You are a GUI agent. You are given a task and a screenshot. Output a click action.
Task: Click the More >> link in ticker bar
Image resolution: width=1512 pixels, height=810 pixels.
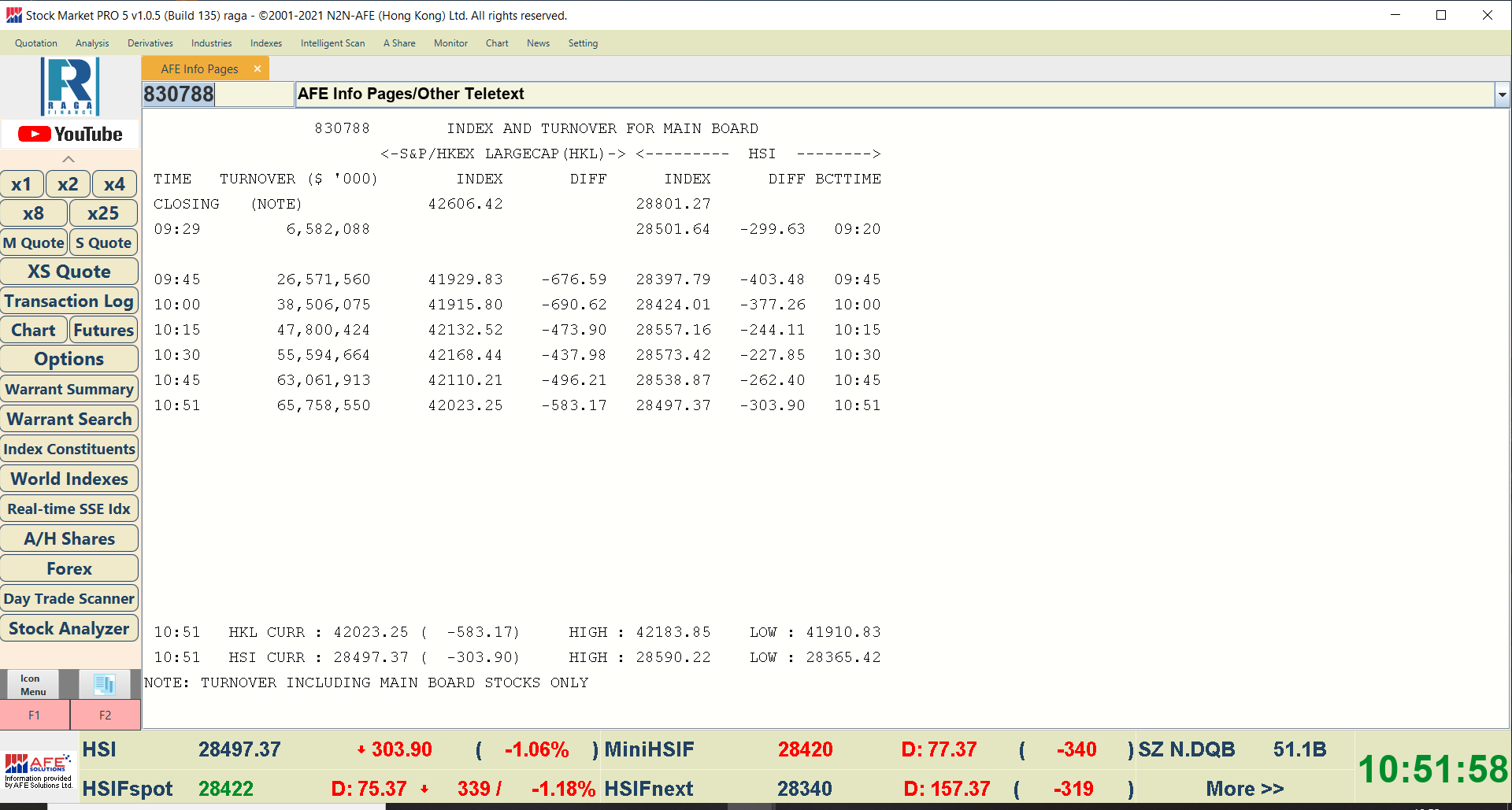pyautogui.click(x=1244, y=789)
